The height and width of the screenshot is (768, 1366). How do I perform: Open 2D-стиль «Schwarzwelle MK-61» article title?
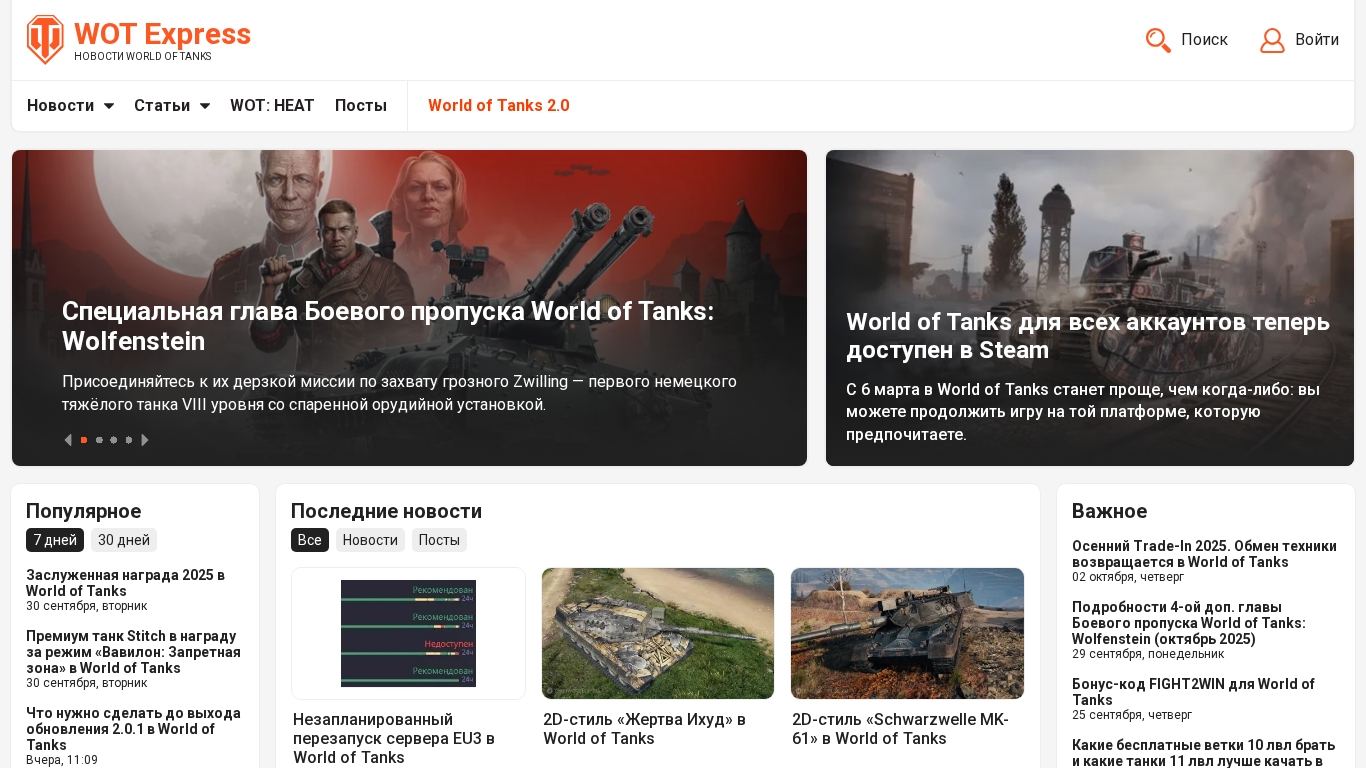click(x=900, y=729)
